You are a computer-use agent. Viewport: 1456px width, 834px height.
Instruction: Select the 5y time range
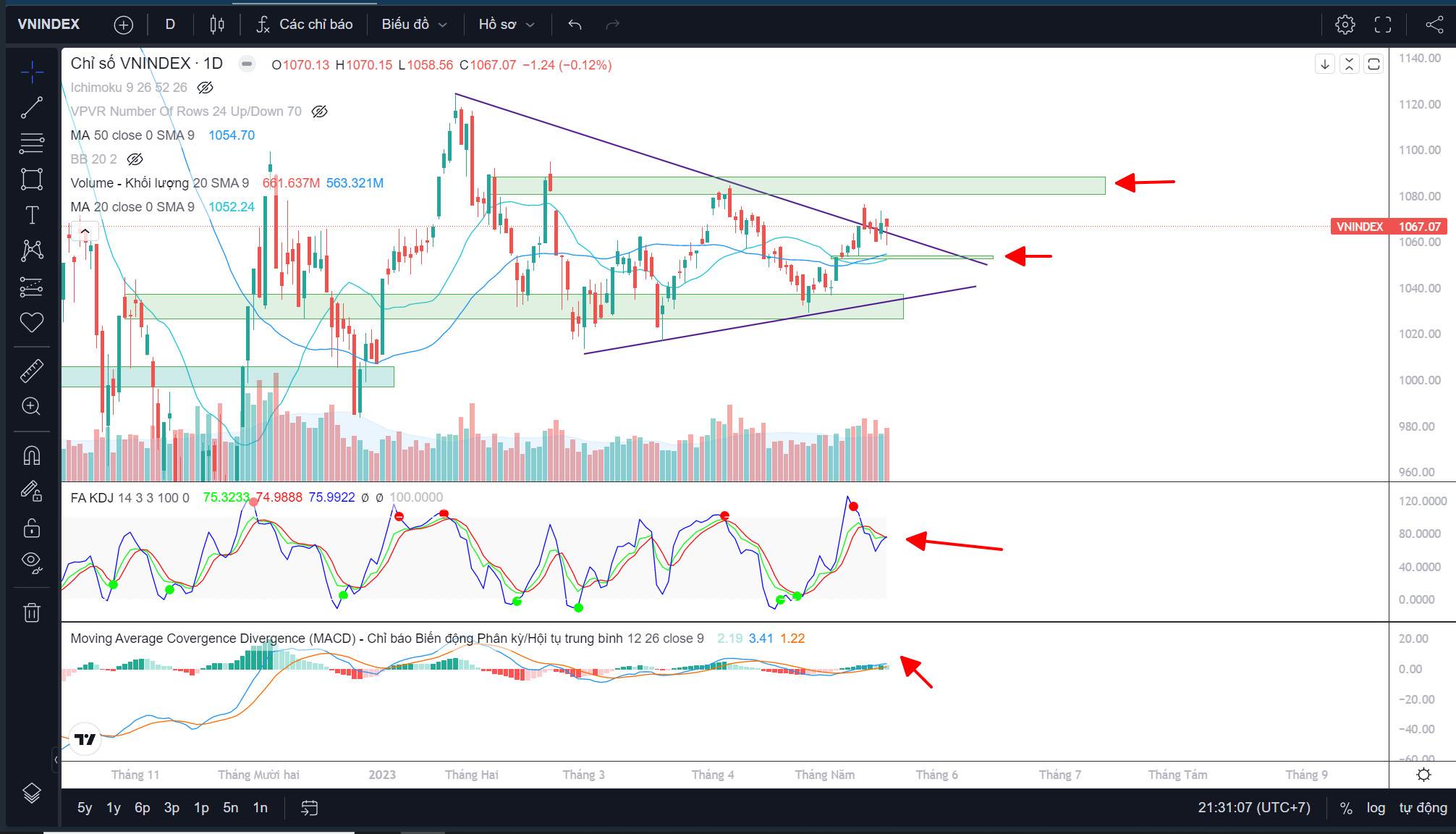(85, 808)
